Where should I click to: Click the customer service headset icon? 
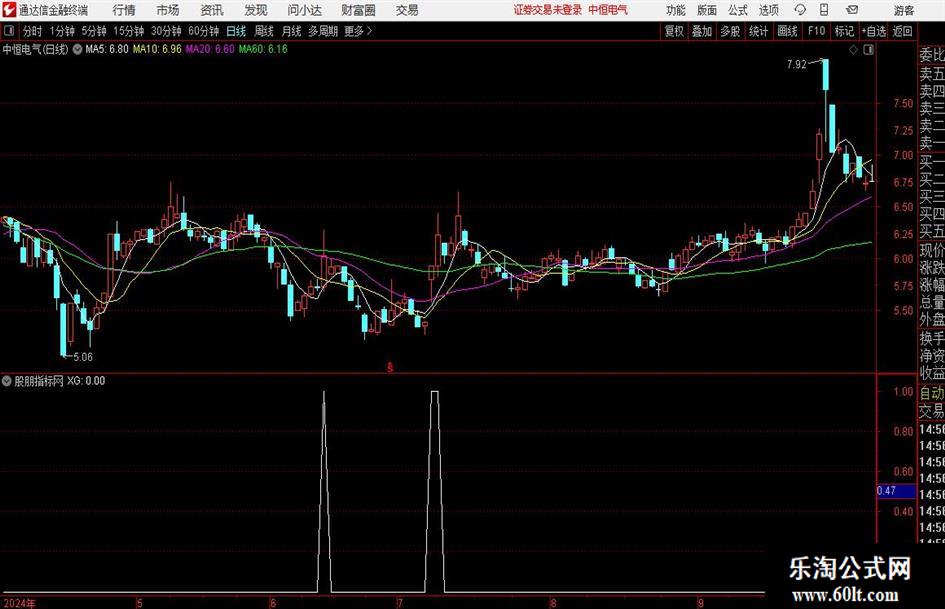(800, 10)
